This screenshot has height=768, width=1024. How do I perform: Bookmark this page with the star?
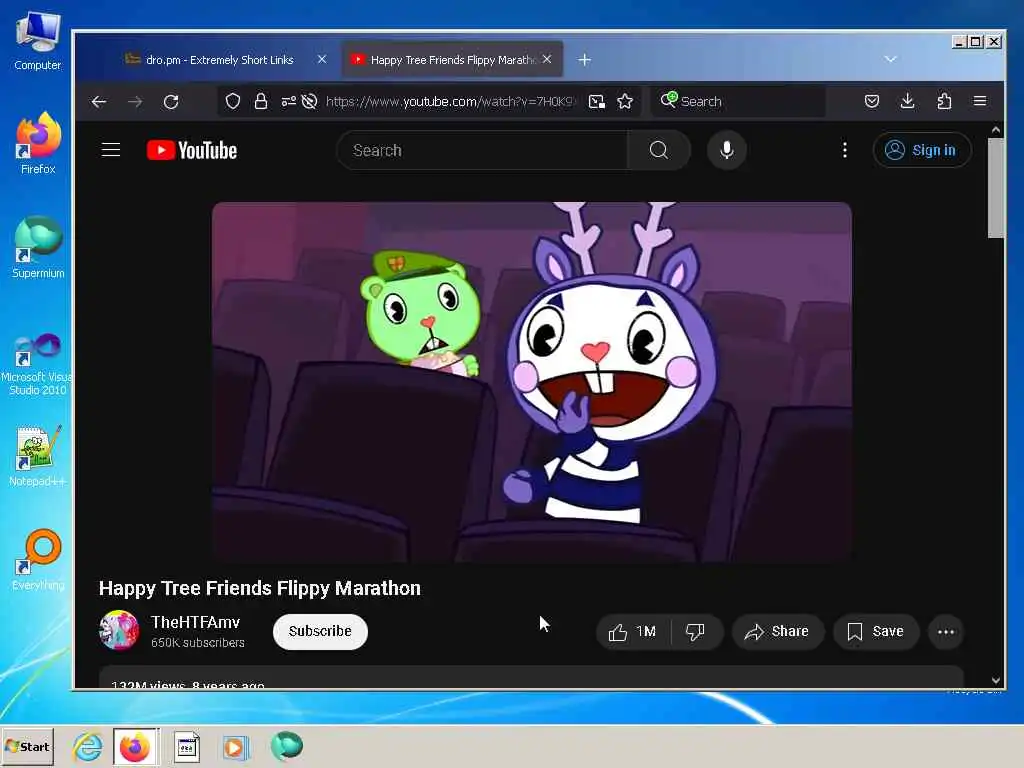[x=625, y=101]
